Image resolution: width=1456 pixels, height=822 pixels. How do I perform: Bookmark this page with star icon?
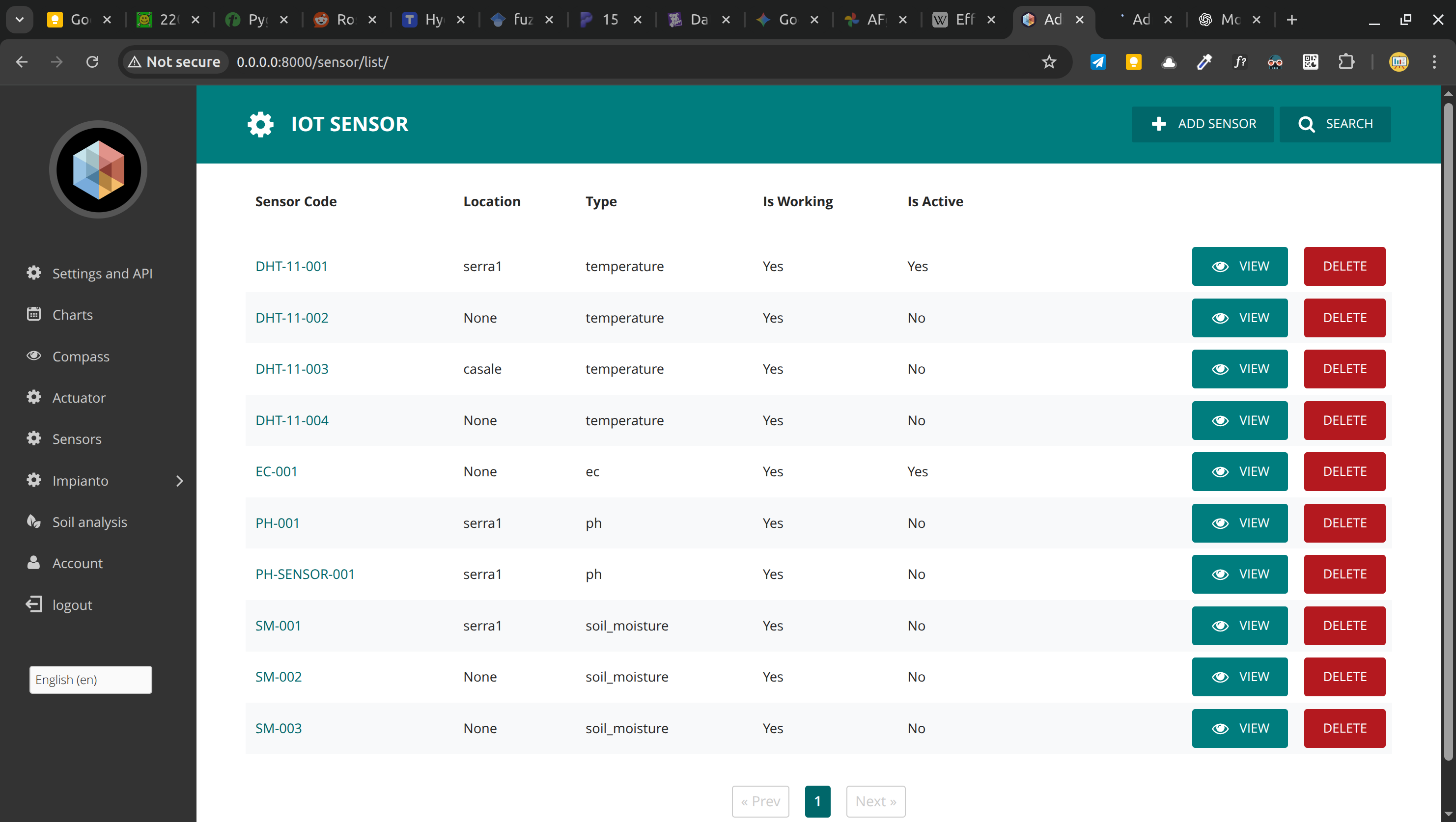point(1048,61)
